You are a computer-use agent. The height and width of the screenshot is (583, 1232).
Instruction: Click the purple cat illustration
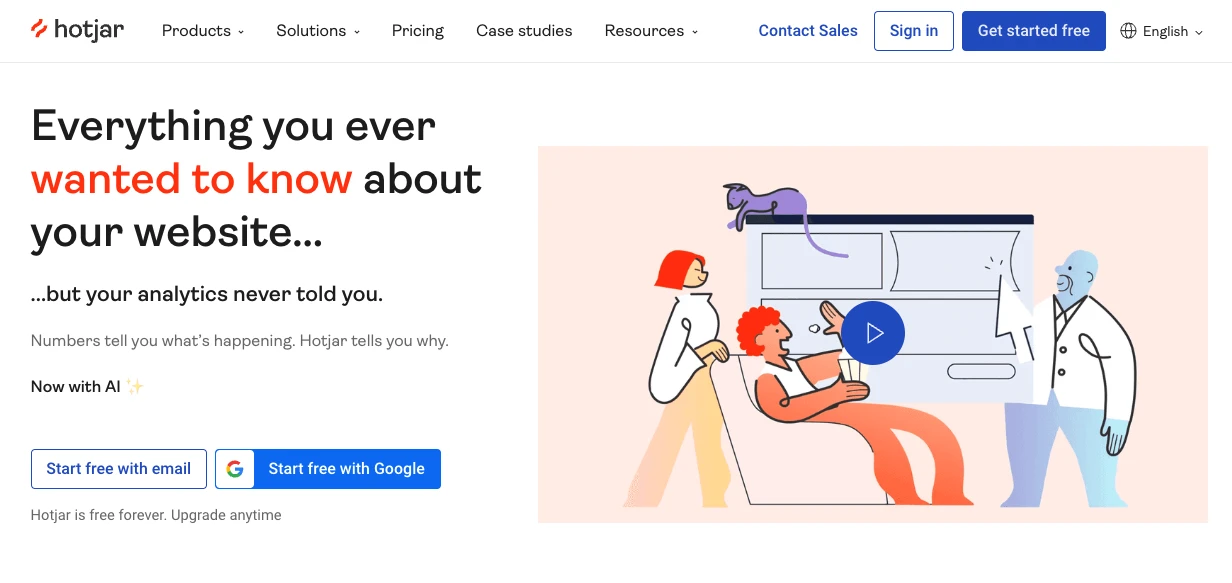click(765, 206)
